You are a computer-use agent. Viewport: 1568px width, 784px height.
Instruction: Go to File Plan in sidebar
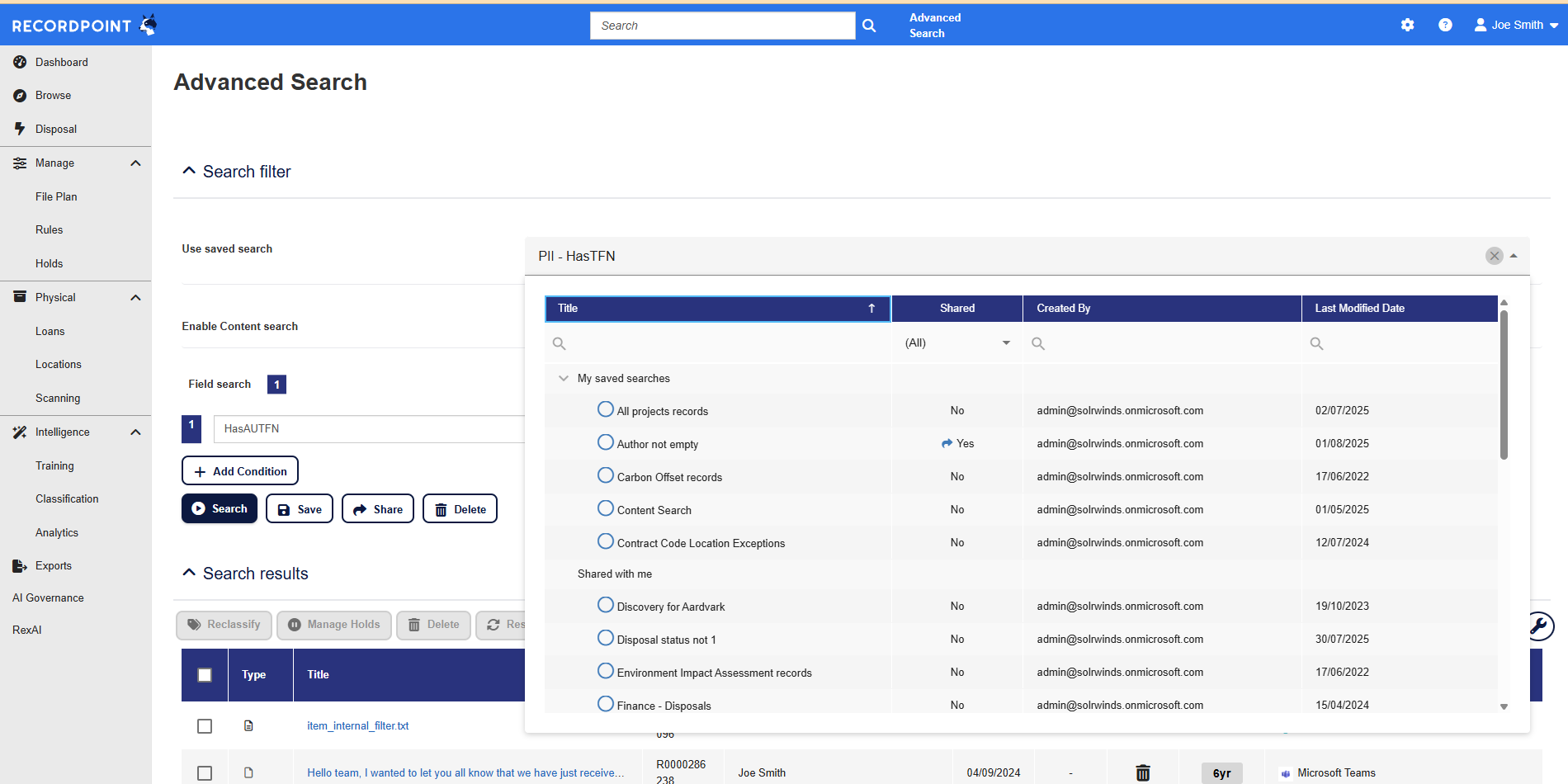click(56, 196)
